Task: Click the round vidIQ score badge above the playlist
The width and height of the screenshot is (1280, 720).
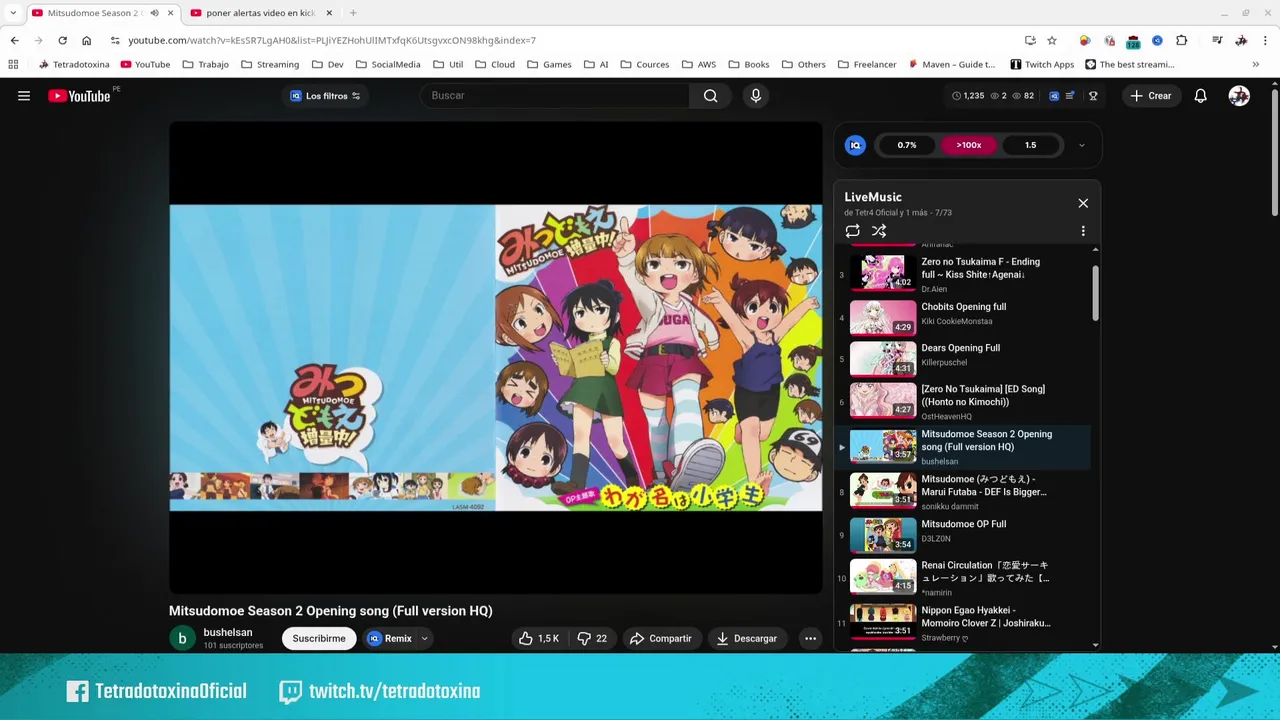Action: tap(855, 145)
